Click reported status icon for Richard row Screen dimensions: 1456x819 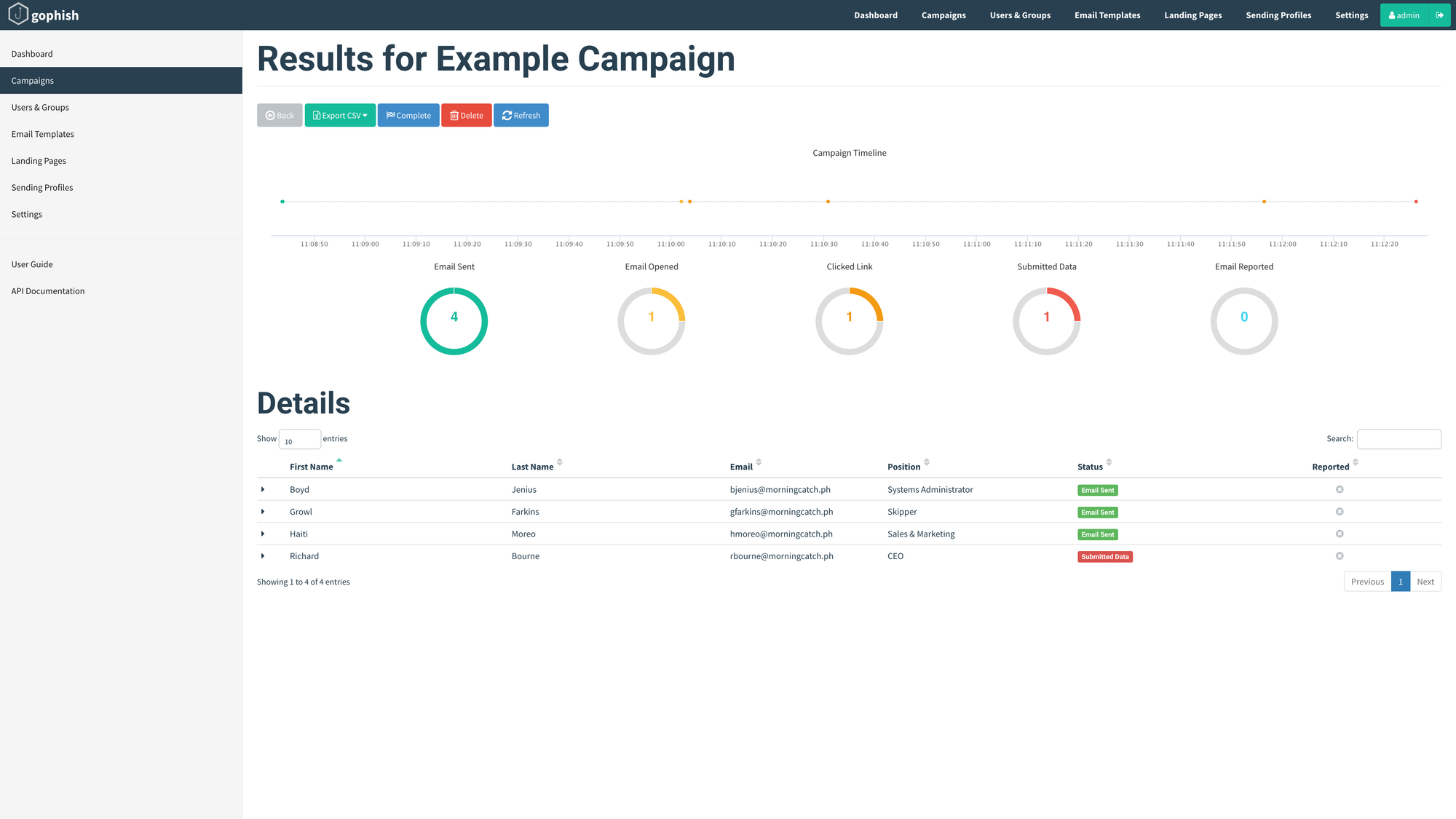coord(1340,556)
